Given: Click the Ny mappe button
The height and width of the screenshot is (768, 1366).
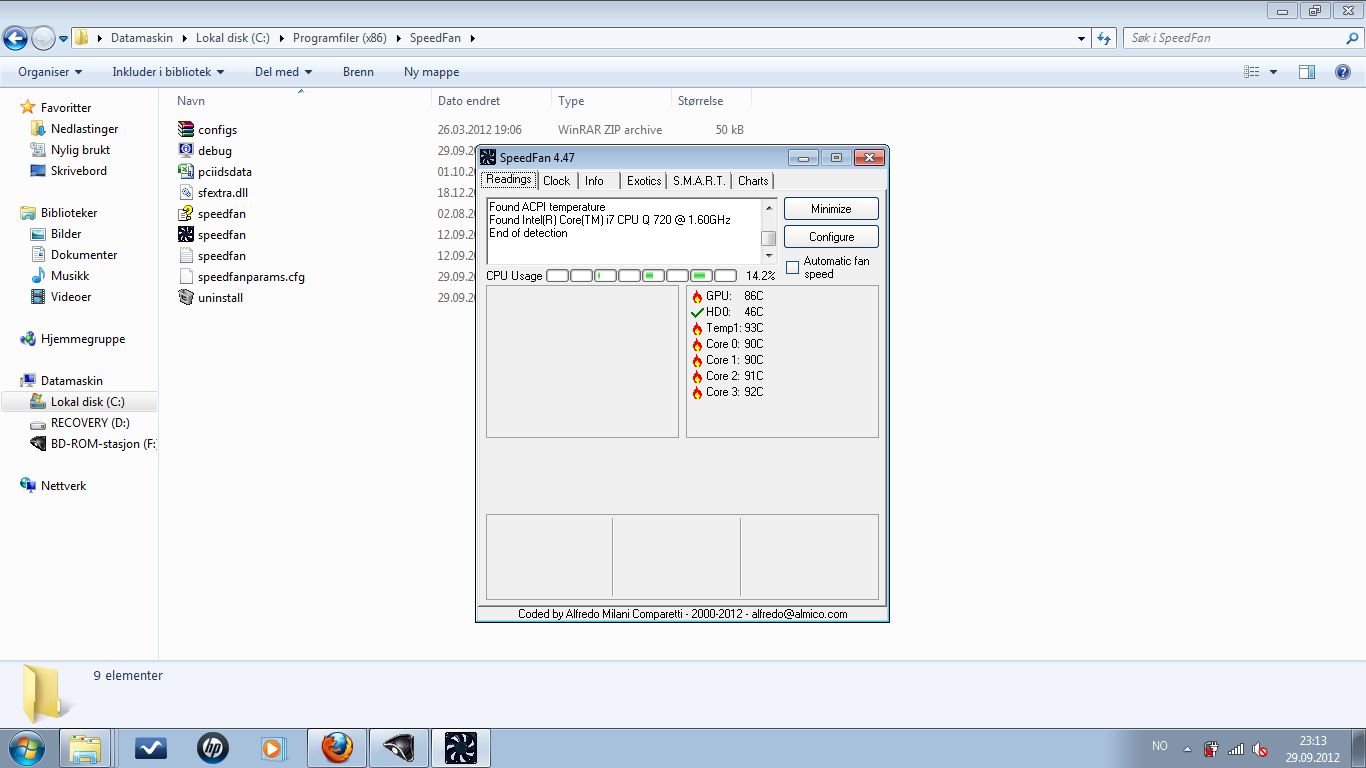Looking at the screenshot, I should [x=432, y=72].
